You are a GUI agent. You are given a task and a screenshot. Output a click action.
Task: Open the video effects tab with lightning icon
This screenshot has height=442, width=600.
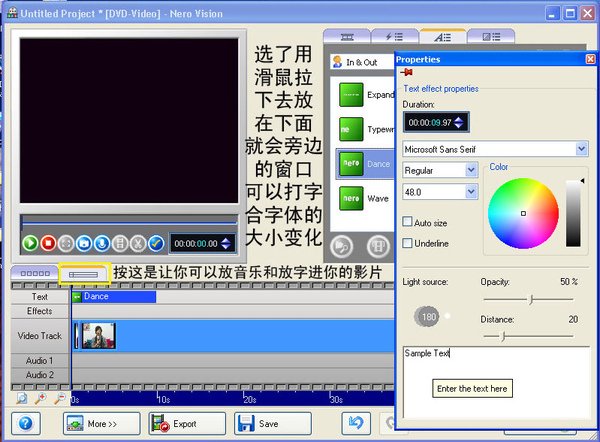coord(394,37)
